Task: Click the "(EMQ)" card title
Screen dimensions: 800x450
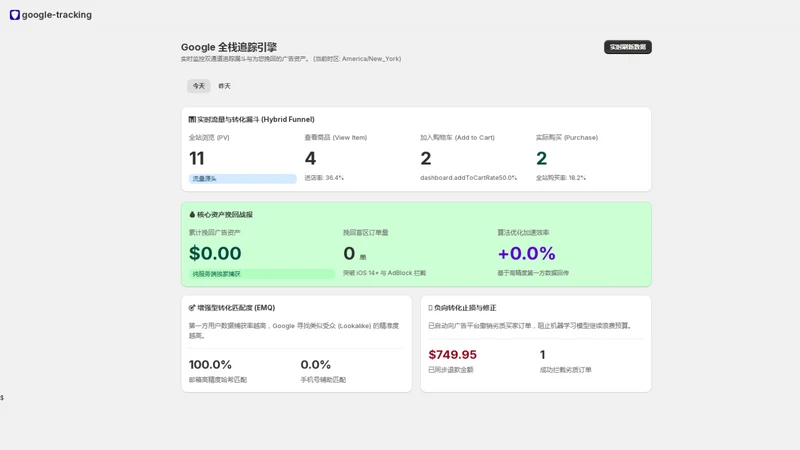Action: (236, 308)
